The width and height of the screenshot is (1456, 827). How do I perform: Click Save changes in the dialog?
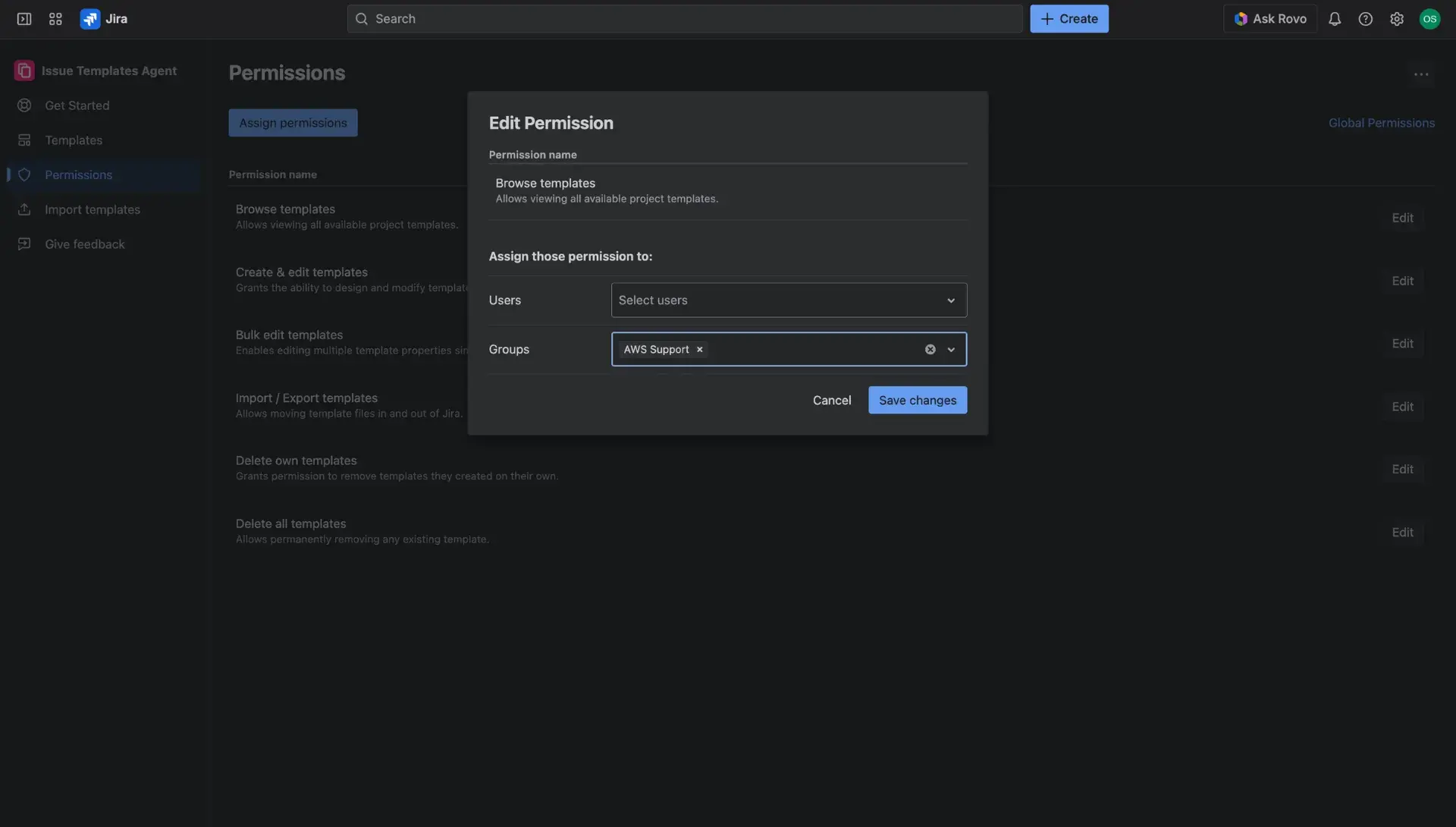click(x=917, y=400)
